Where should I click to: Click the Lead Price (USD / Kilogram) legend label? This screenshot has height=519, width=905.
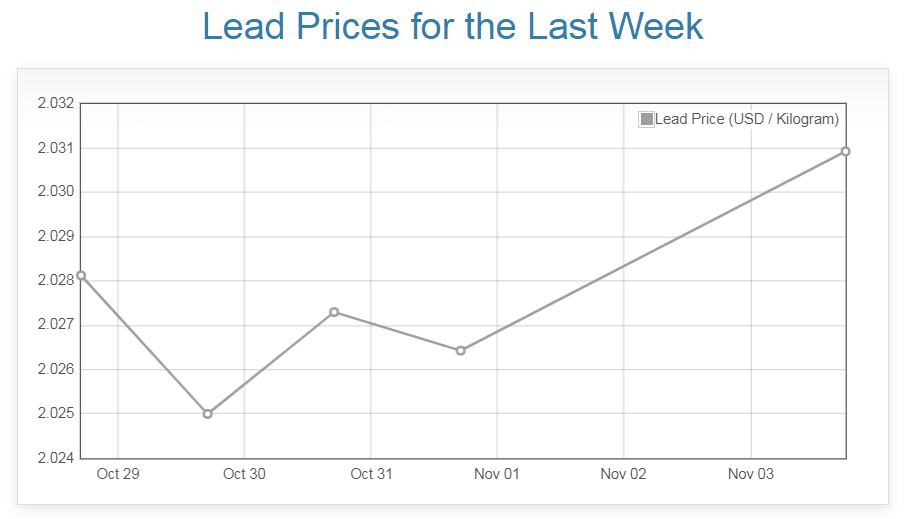point(746,119)
